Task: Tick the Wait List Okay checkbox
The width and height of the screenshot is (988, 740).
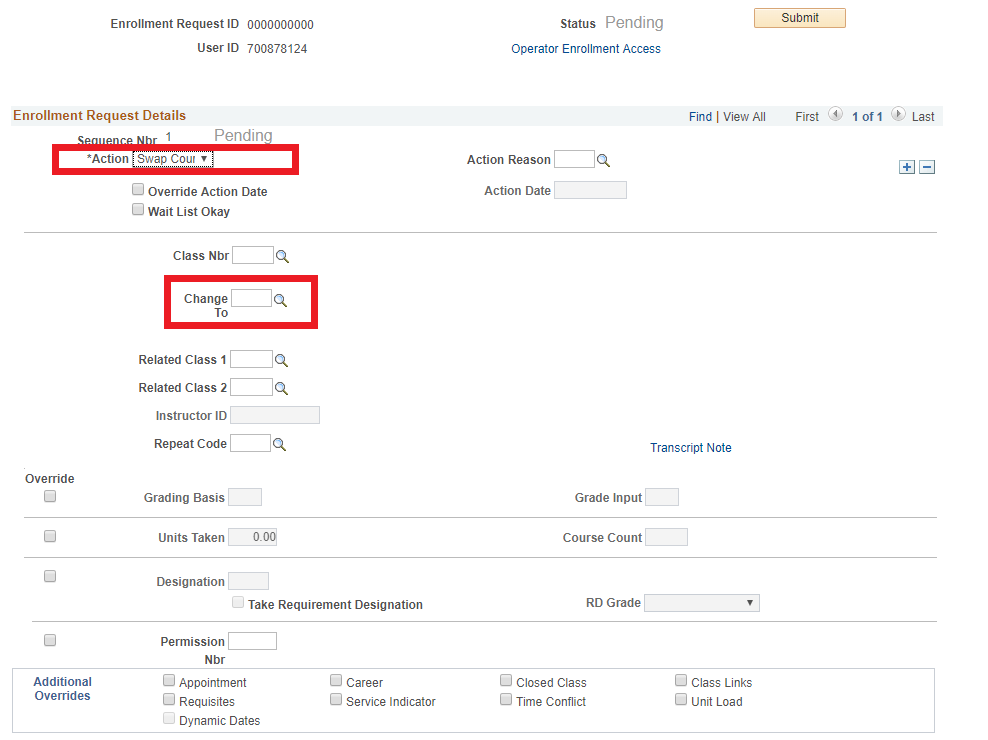Action: [138, 209]
